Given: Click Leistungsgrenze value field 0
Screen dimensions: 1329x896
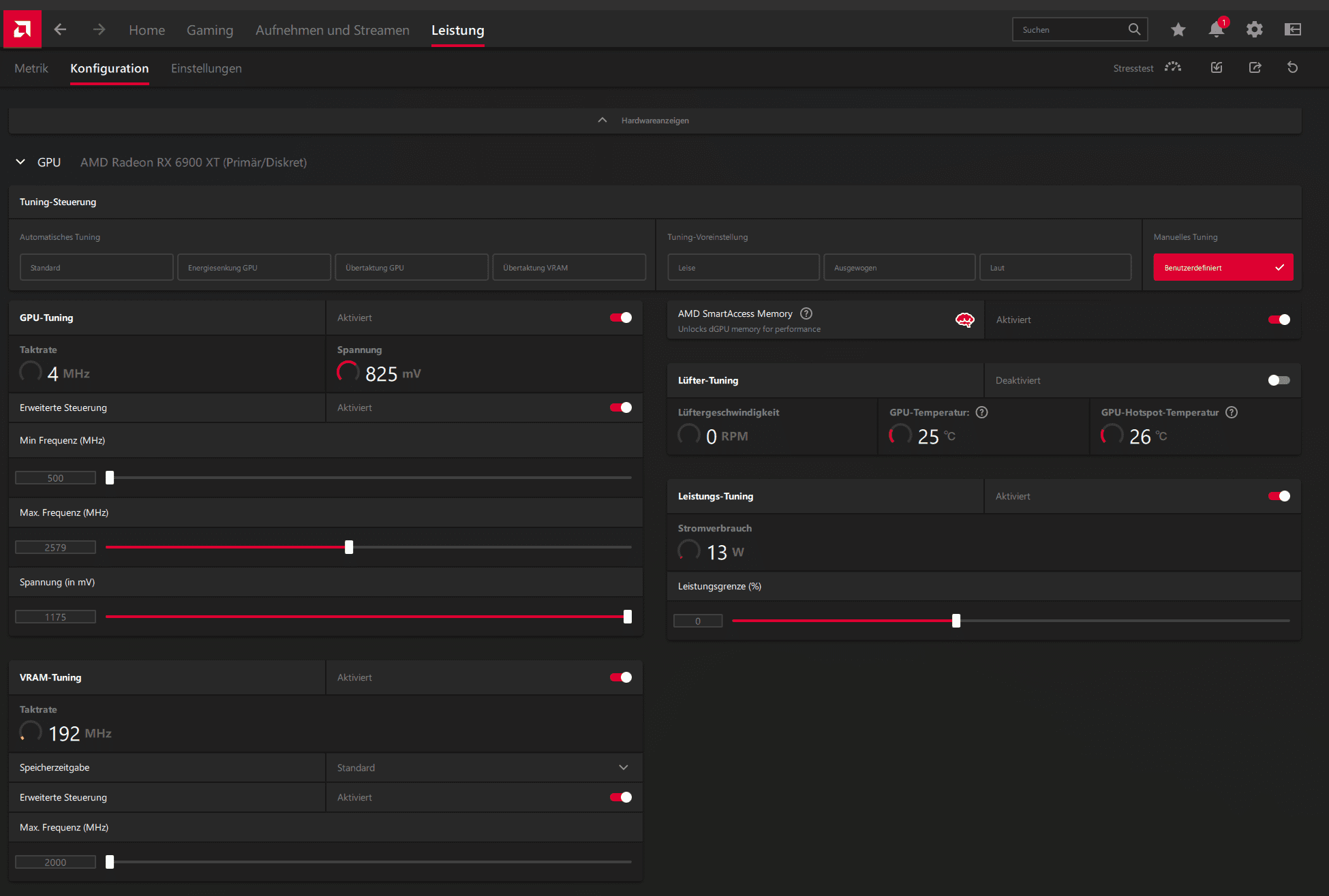Looking at the screenshot, I should 698,621.
